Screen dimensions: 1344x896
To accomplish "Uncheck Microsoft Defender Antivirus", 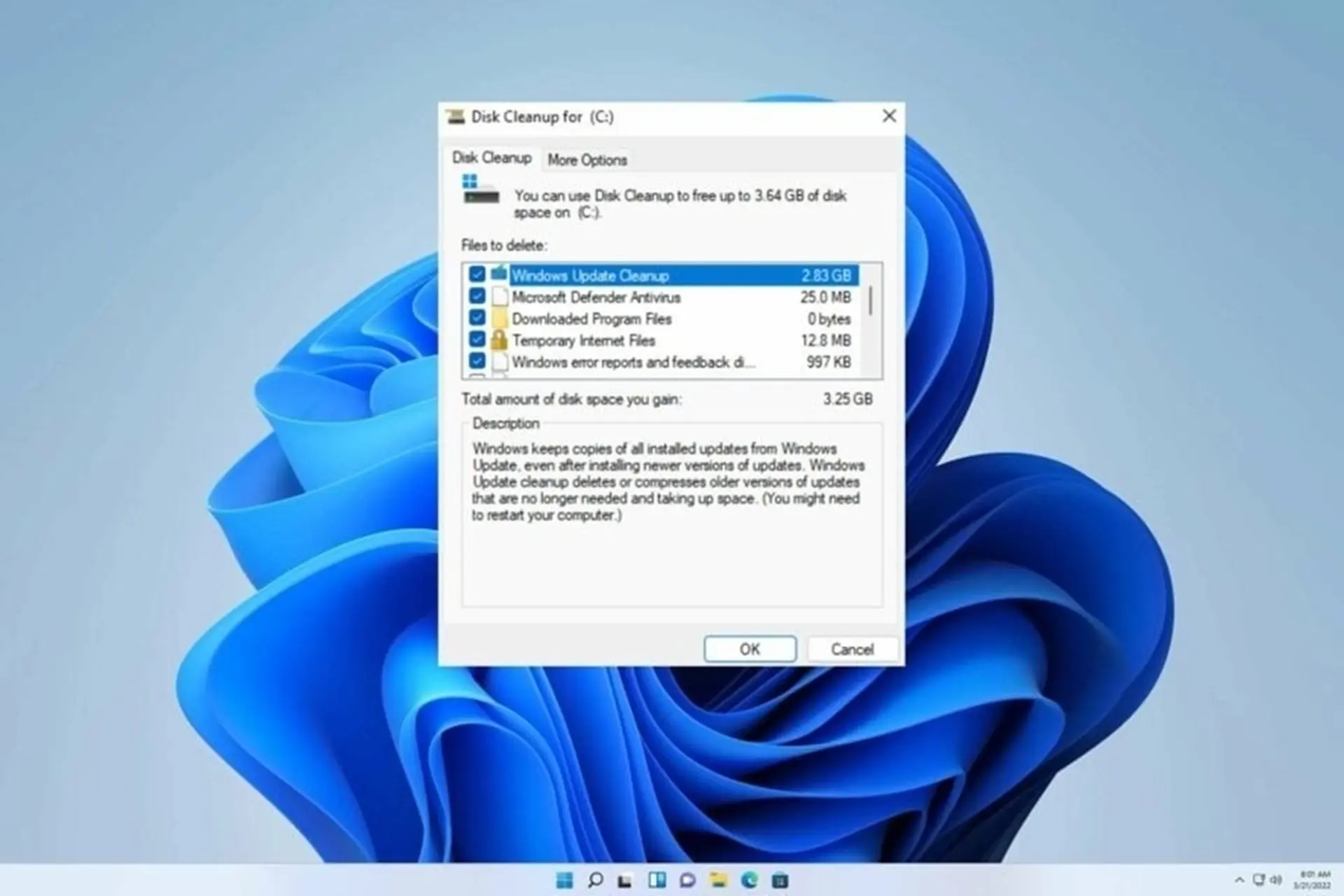I will coord(477,297).
